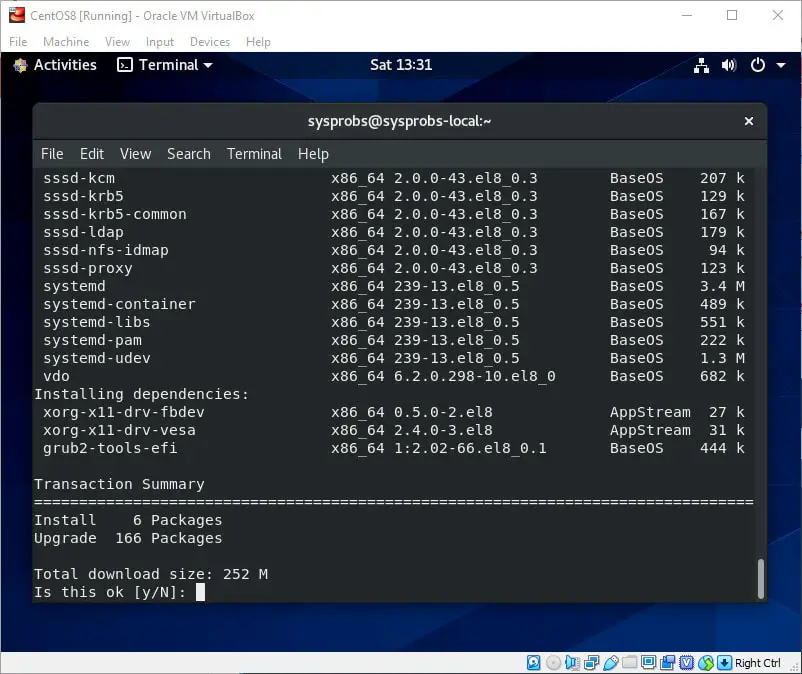Click the Activities foot logo icon
This screenshot has height=674, width=802.
[20, 65]
